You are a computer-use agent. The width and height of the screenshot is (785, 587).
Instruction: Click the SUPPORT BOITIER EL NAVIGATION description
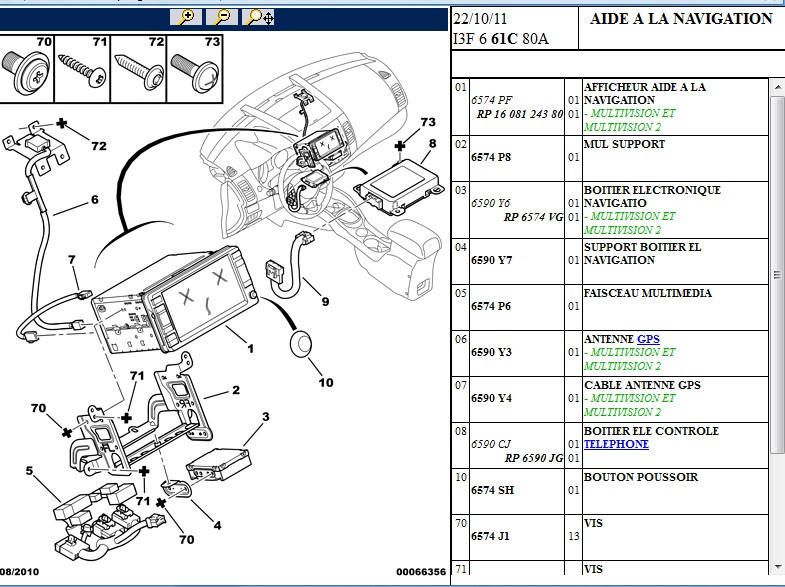[642, 254]
